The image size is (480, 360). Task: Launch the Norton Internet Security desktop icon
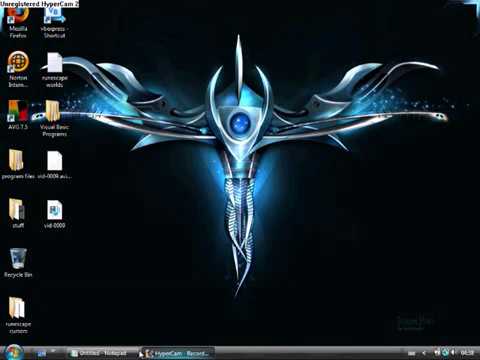[18, 69]
